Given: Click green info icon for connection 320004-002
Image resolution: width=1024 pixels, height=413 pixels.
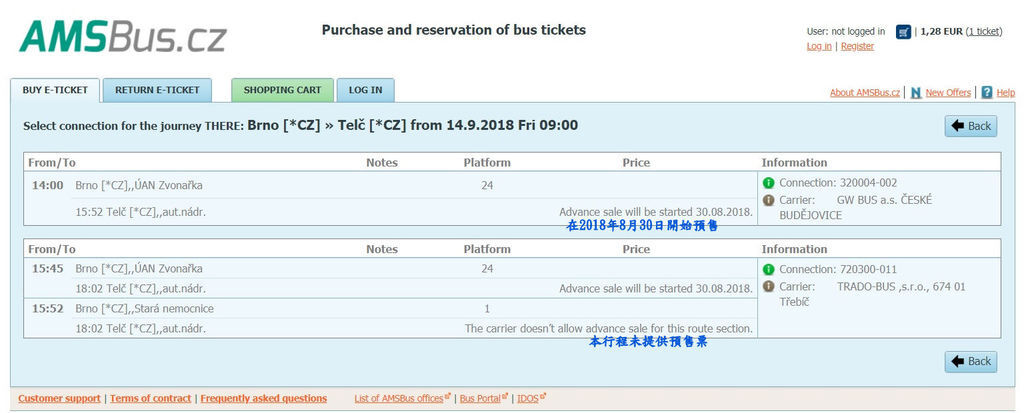Looking at the screenshot, I should pos(769,183).
